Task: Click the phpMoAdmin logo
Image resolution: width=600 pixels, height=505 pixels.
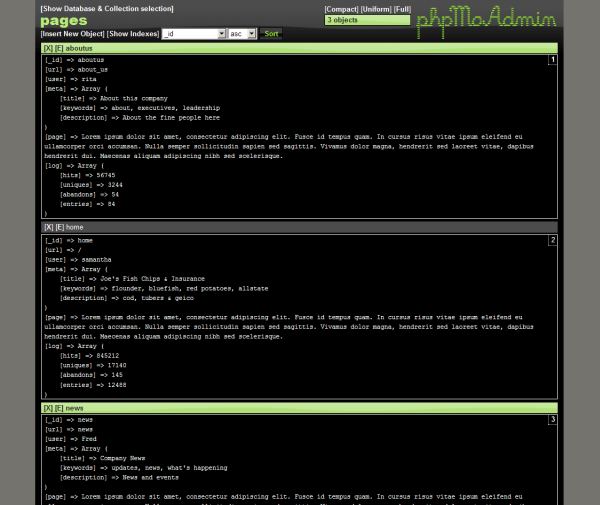Action: tap(485, 22)
